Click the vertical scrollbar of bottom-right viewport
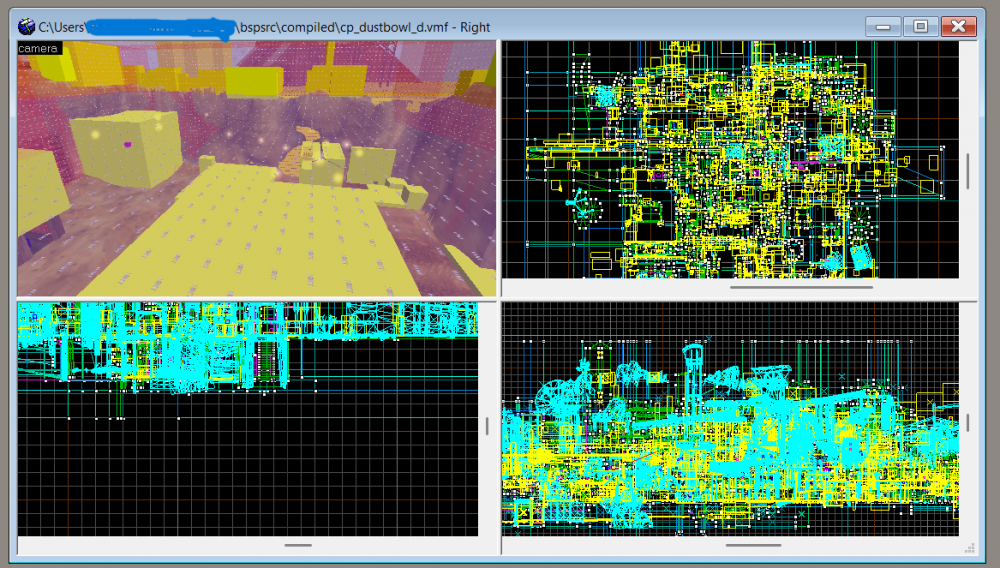Image resolution: width=1000 pixels, height=568 pixels. point(967,422)
